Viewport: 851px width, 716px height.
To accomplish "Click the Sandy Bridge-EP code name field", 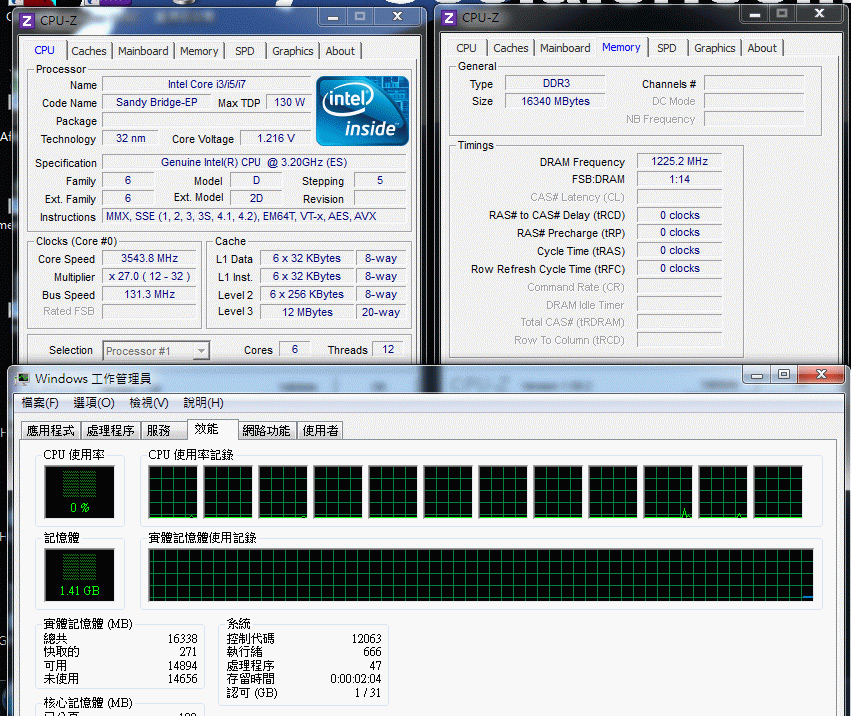I will (x=156, y=102).
